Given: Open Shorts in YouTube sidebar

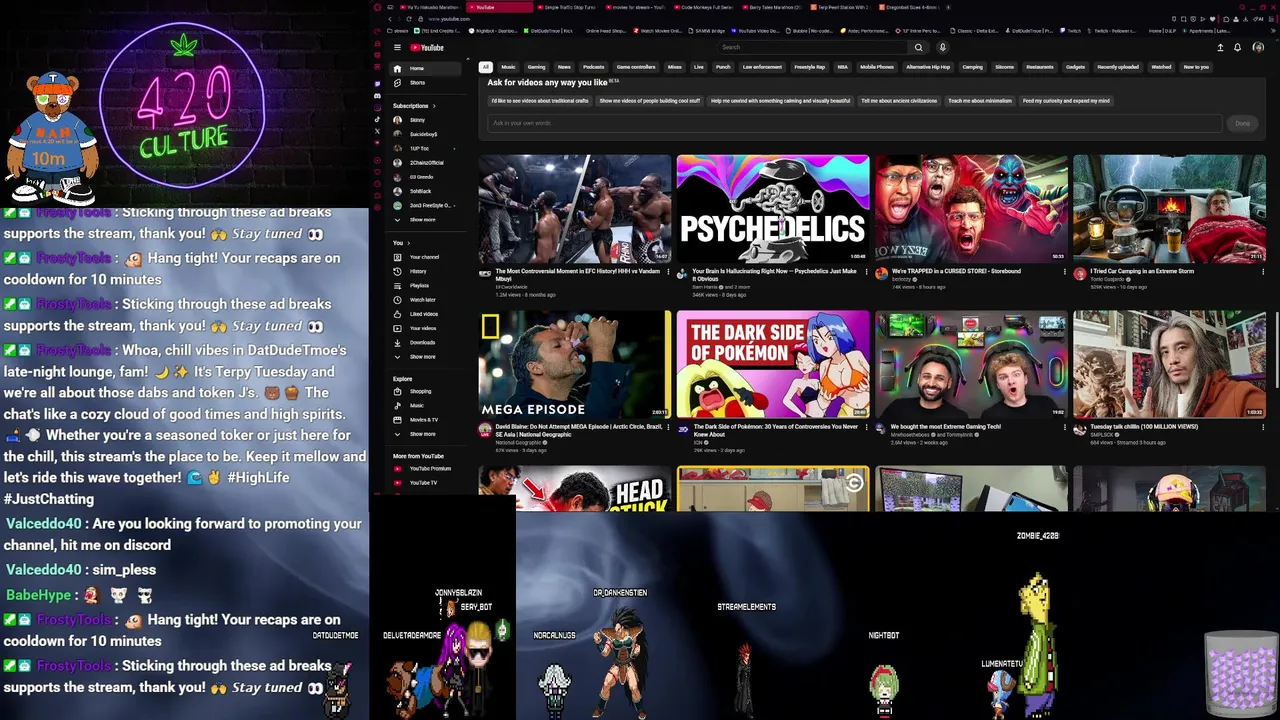Looking at the screenshot, I should (x=425, y=83).
